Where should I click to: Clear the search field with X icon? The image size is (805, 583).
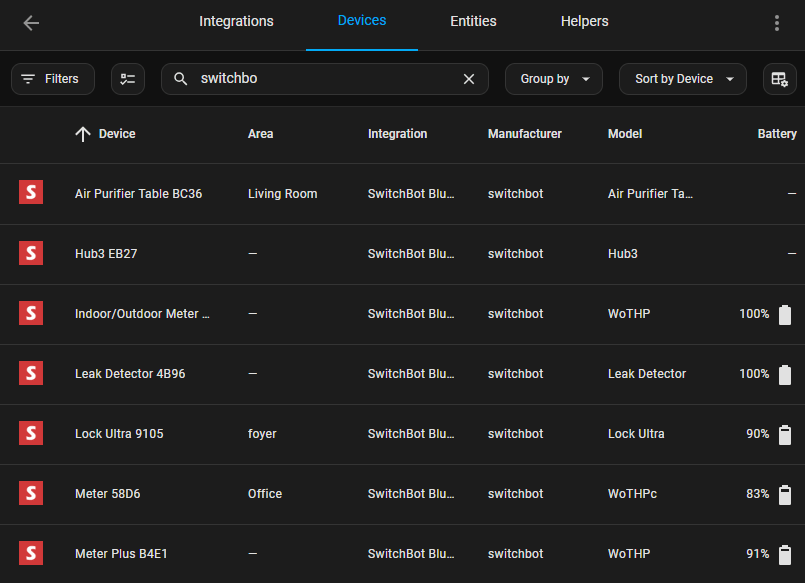[x=469, y=79]
